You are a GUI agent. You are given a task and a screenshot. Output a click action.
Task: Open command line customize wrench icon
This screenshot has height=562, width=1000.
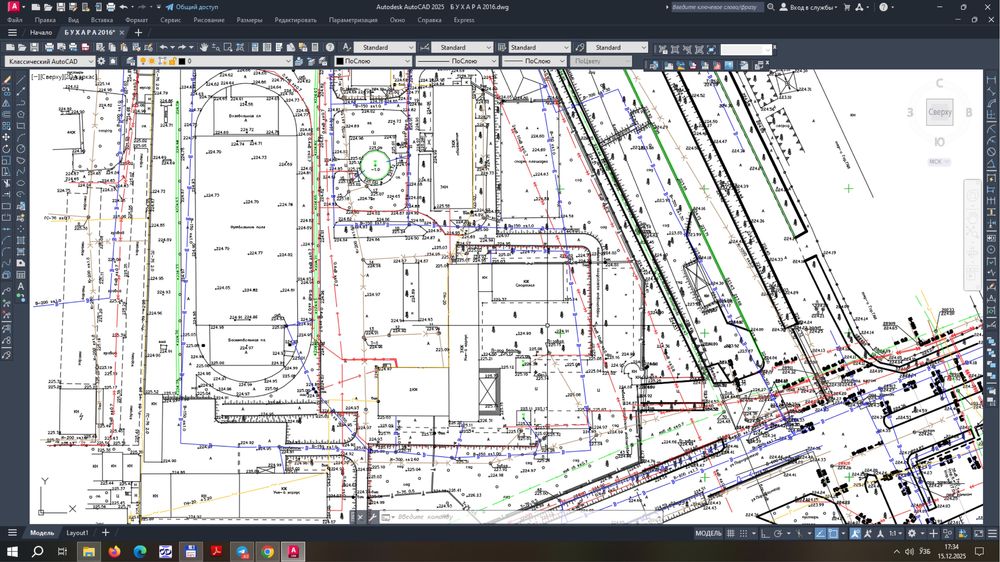tap(372, 517)
